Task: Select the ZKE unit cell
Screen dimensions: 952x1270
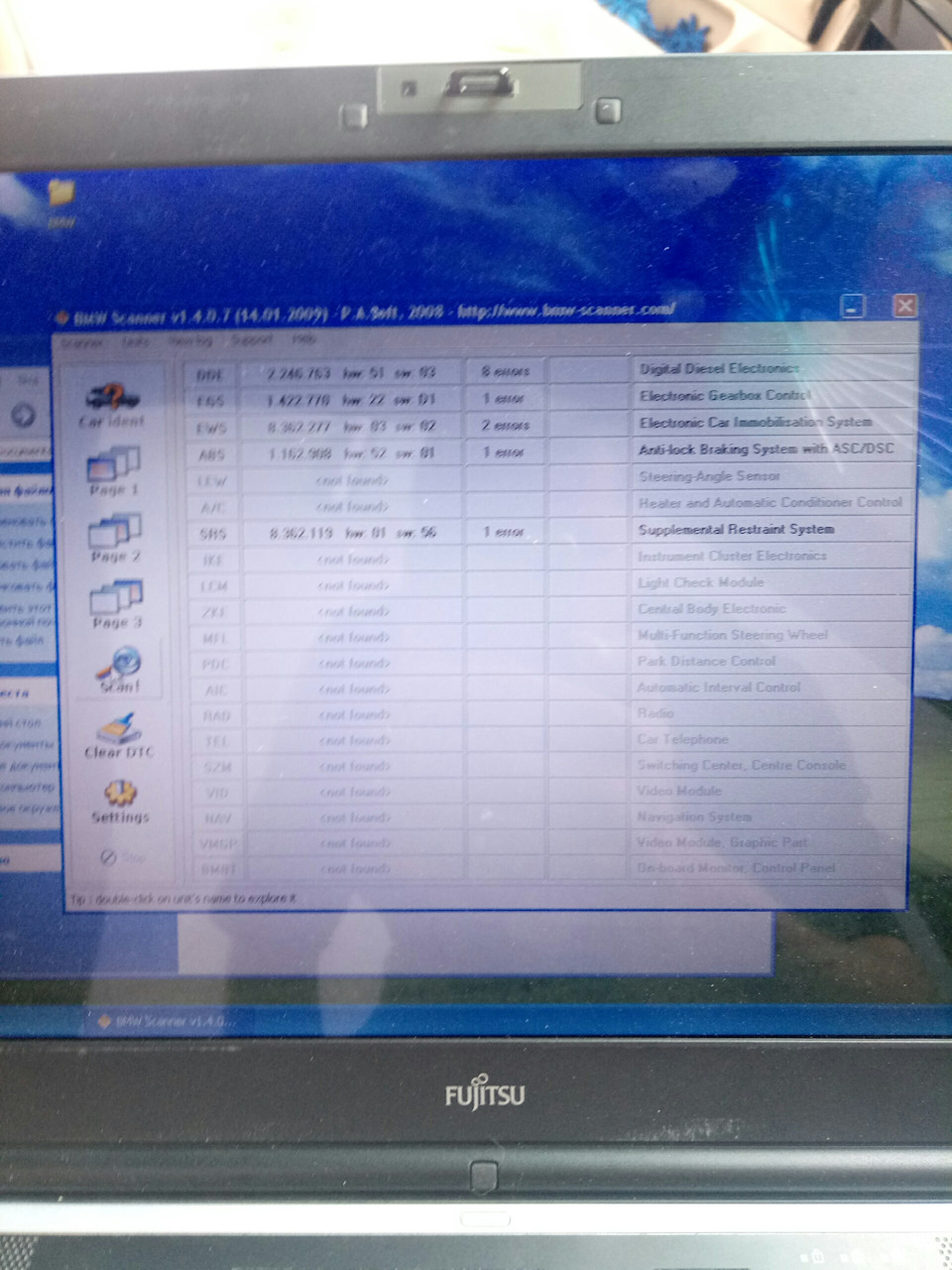Action: point(214,612)
